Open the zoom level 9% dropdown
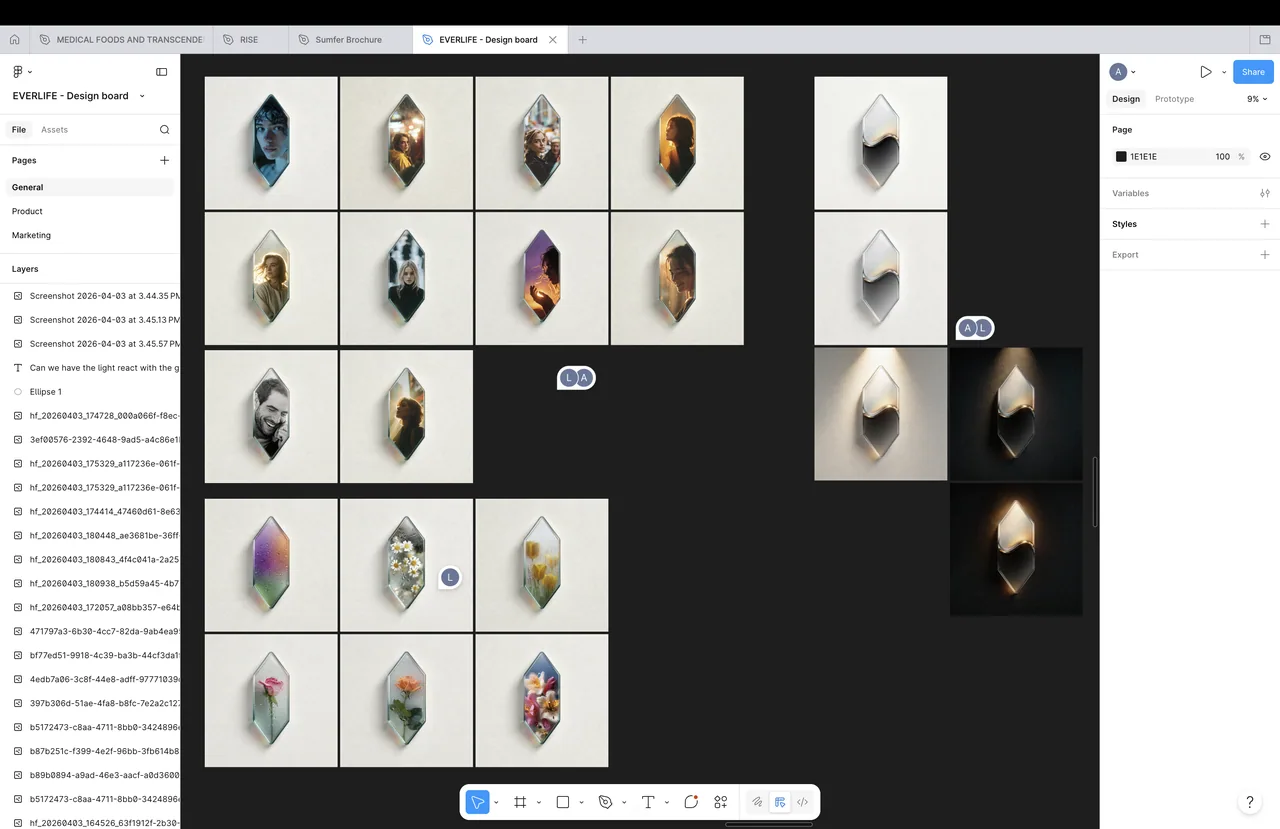Image resolution: width=1280 pixels, height=829 pixels. (x=1257, y=99)
